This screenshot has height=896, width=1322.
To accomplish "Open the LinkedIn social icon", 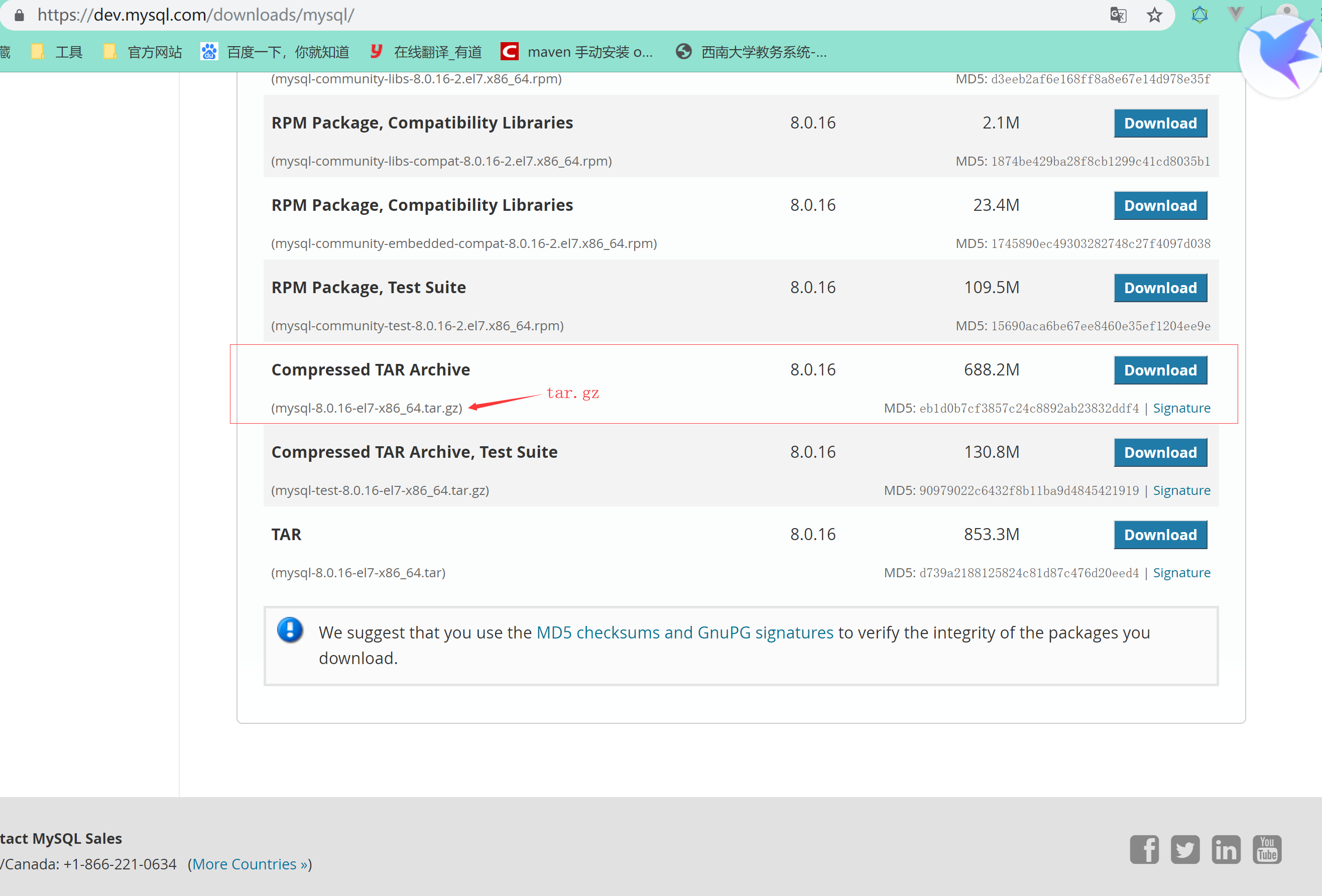I will point(1226,849).
